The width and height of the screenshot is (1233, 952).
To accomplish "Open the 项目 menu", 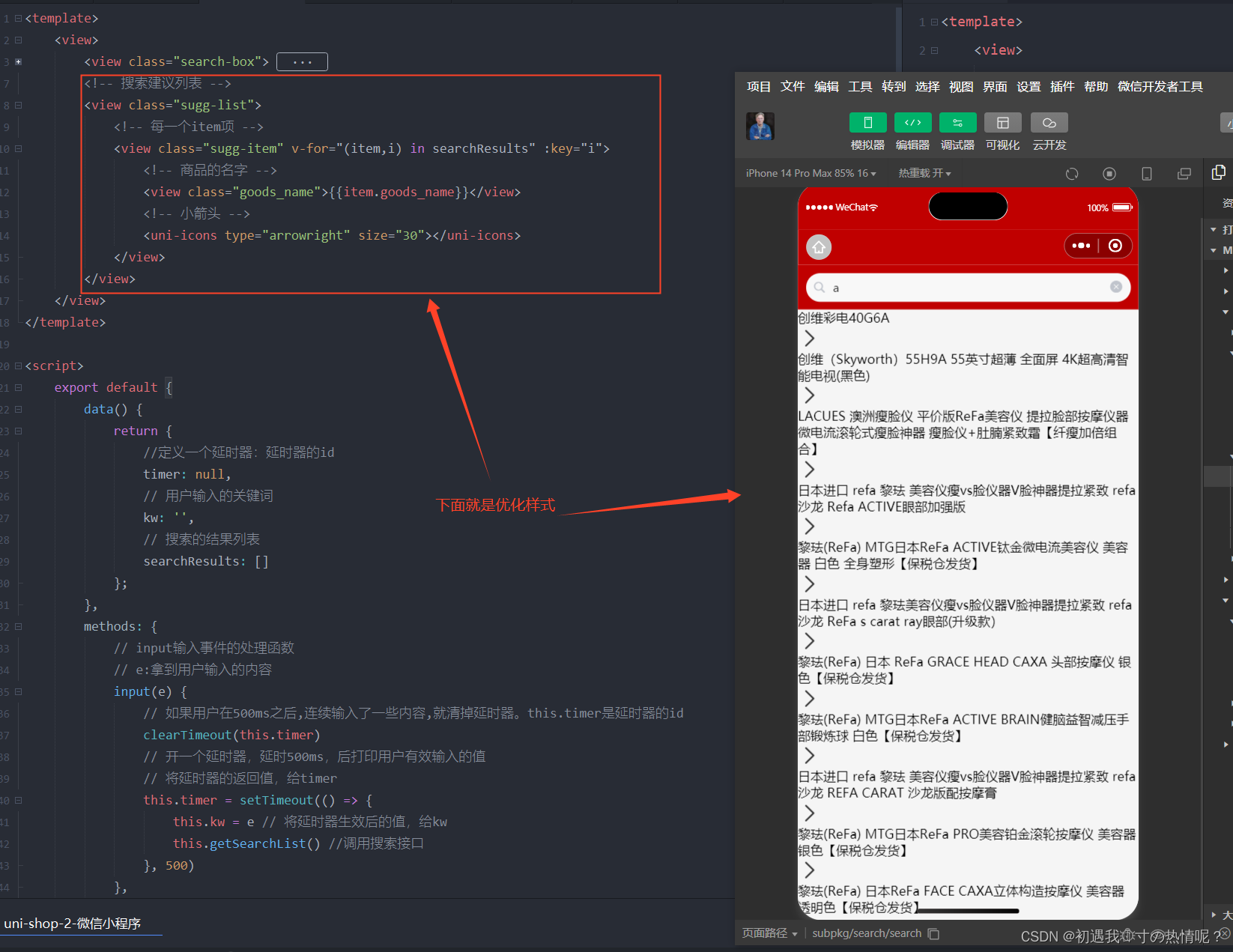I will coord(759,87).
